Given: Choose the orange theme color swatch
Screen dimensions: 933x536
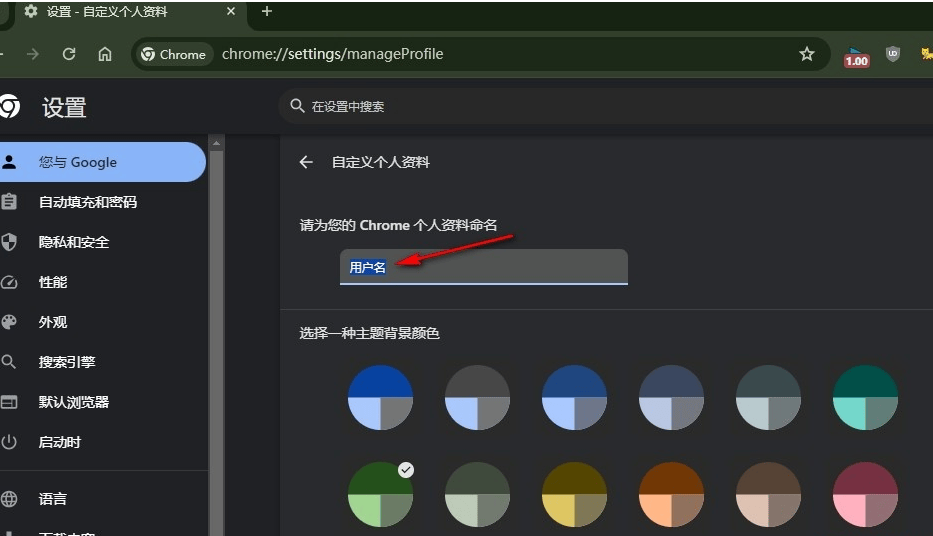Looking at the screenshot, I should [671, 495].
